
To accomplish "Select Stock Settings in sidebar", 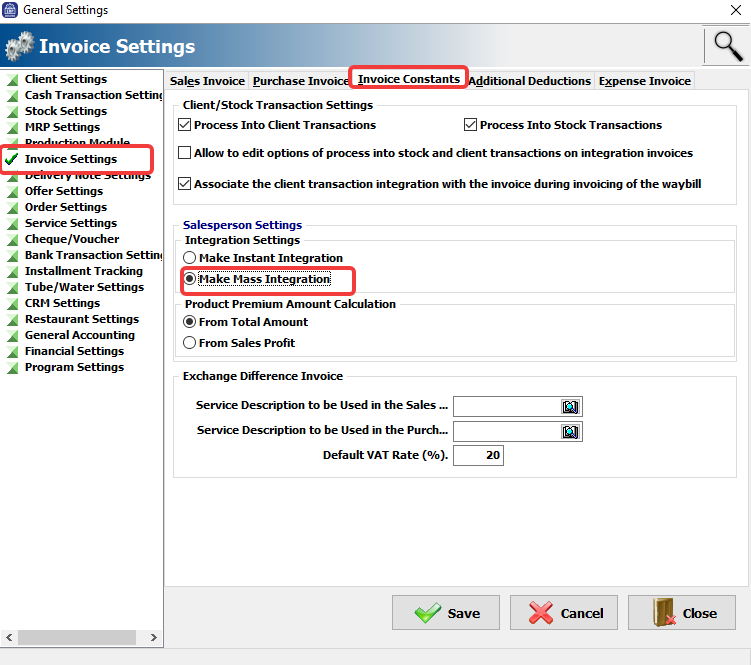I will 66,111.
